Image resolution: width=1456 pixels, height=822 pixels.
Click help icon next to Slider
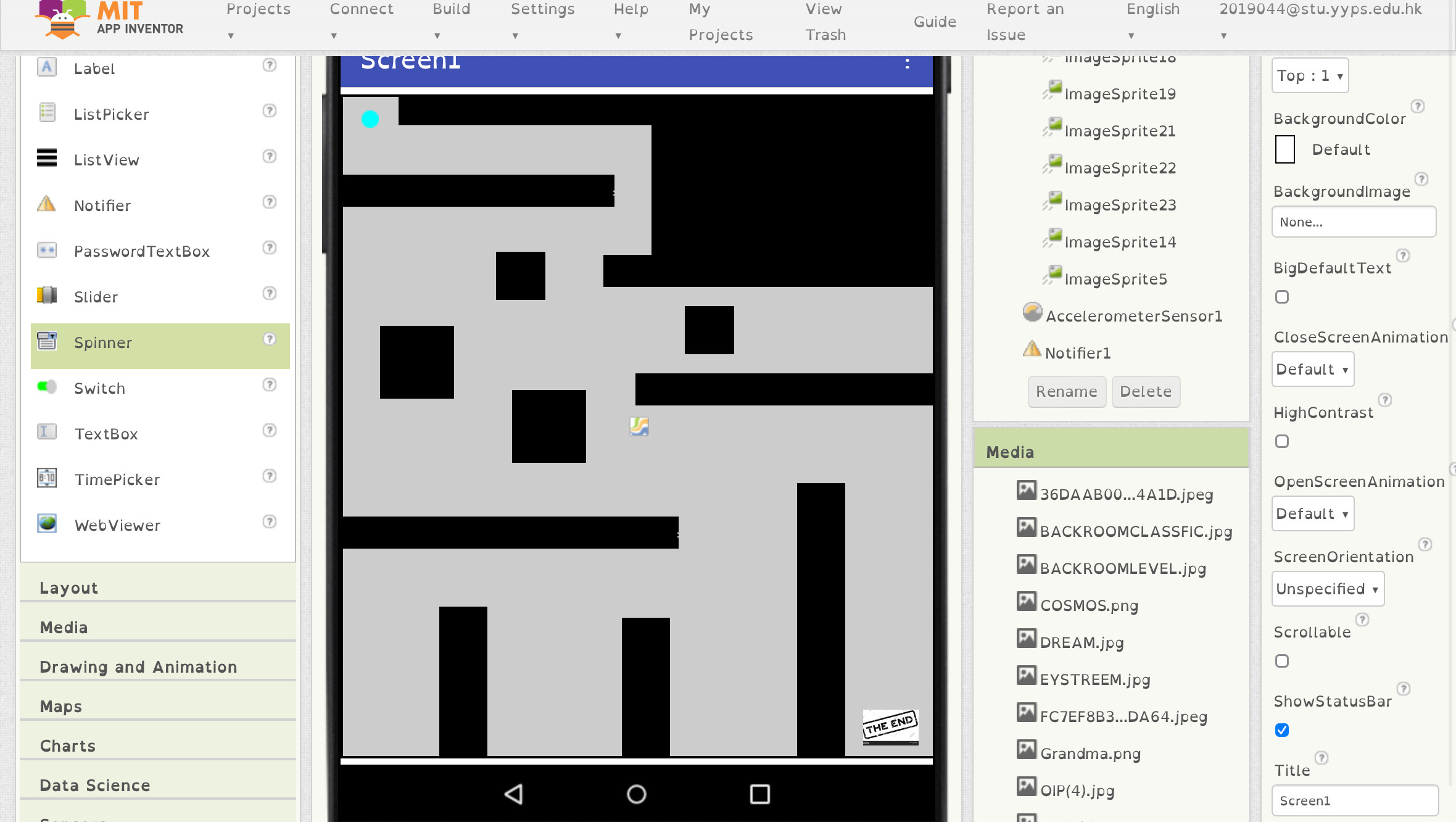pos(269,293)
